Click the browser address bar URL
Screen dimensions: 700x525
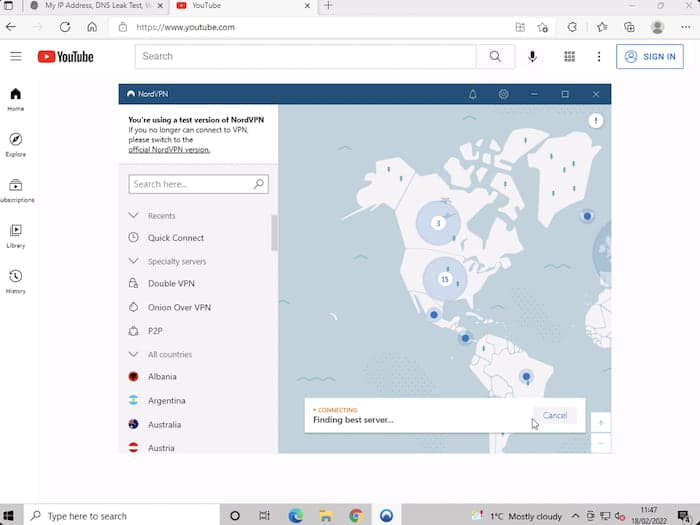[185, 27]
